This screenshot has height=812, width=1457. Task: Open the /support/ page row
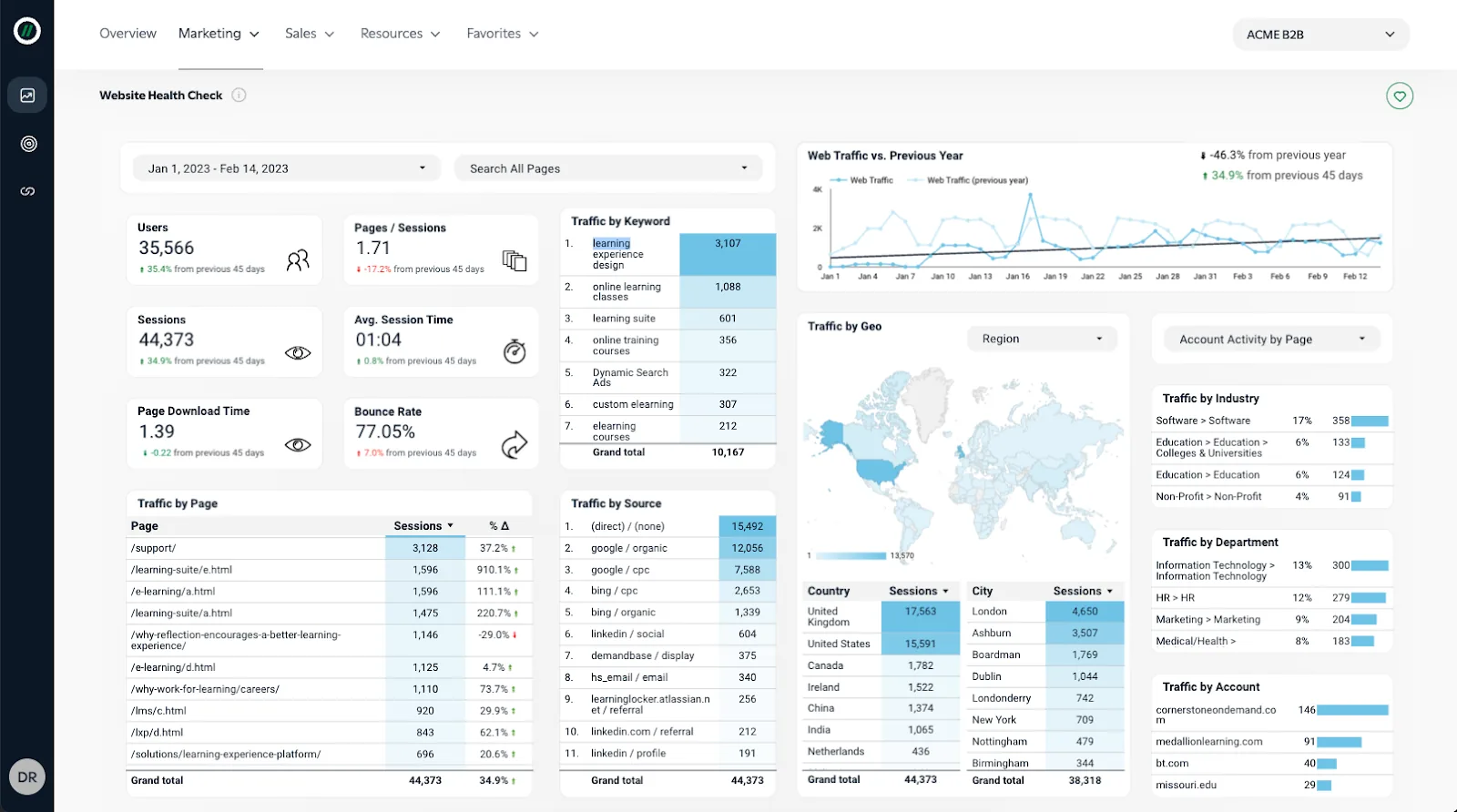point(154,548)
